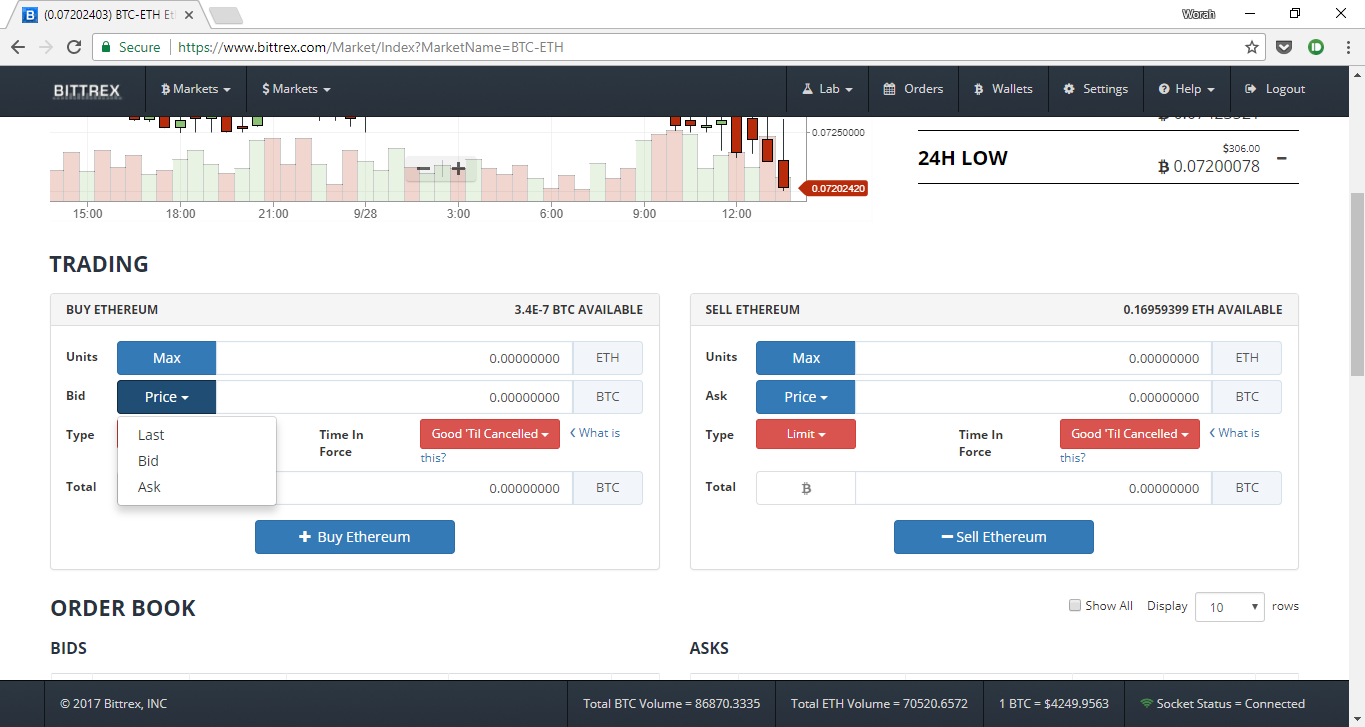Viewport: 1365px width, 727px height.
Task: Select Last from the Price menu
Action: (151, 435)
